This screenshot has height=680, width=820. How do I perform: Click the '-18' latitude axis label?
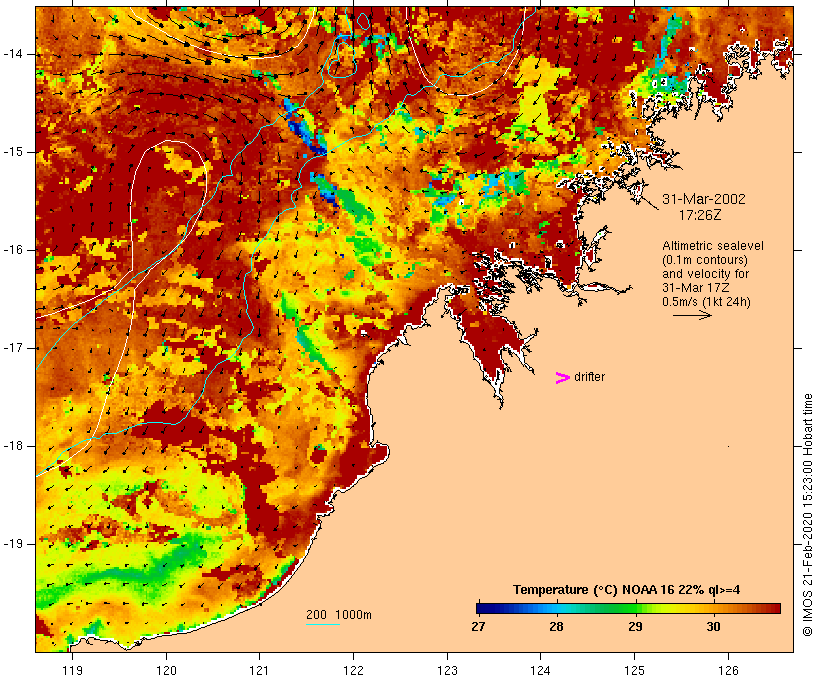[x=13, y=446]
